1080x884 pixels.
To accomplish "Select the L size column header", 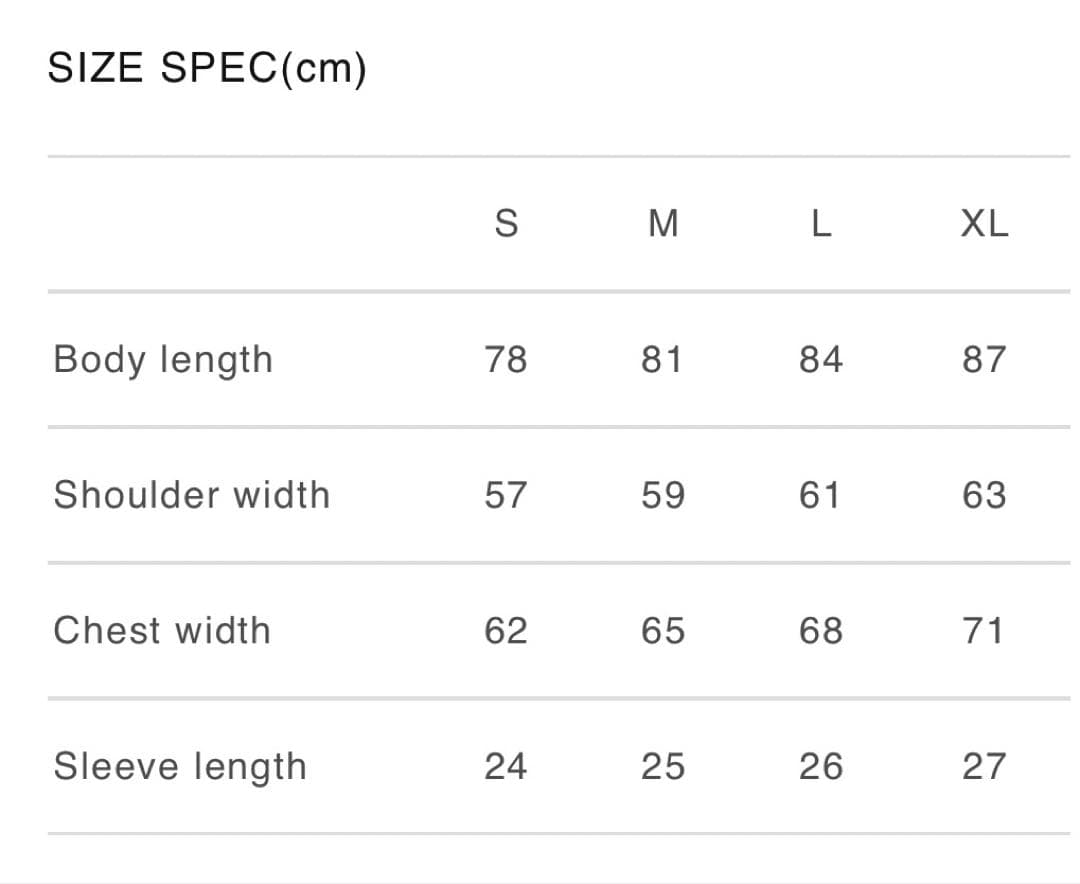I will click(x=821, y=223).
